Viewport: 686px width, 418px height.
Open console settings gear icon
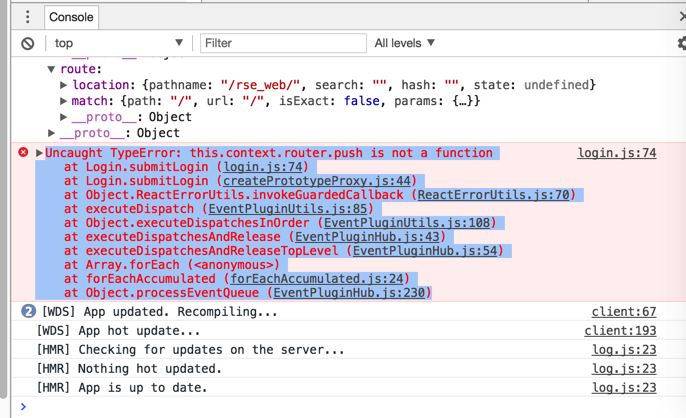pos(681,43)
